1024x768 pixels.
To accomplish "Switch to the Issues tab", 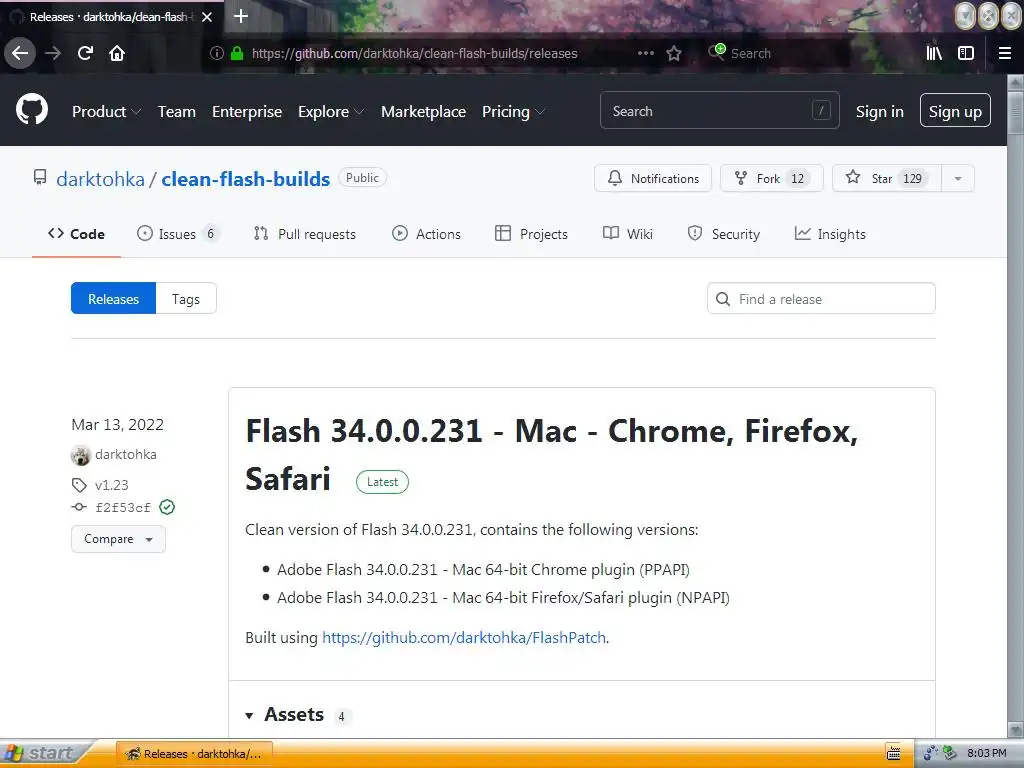I will coord(177,234).
